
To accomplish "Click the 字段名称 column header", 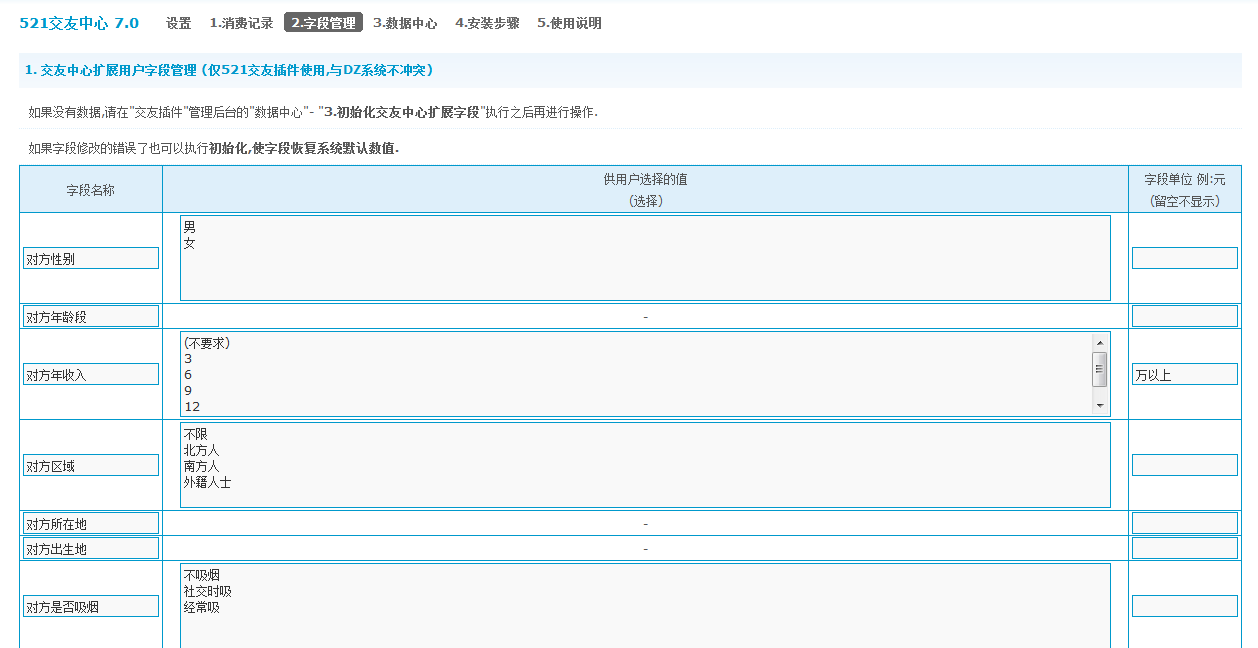I will point(91,189).
